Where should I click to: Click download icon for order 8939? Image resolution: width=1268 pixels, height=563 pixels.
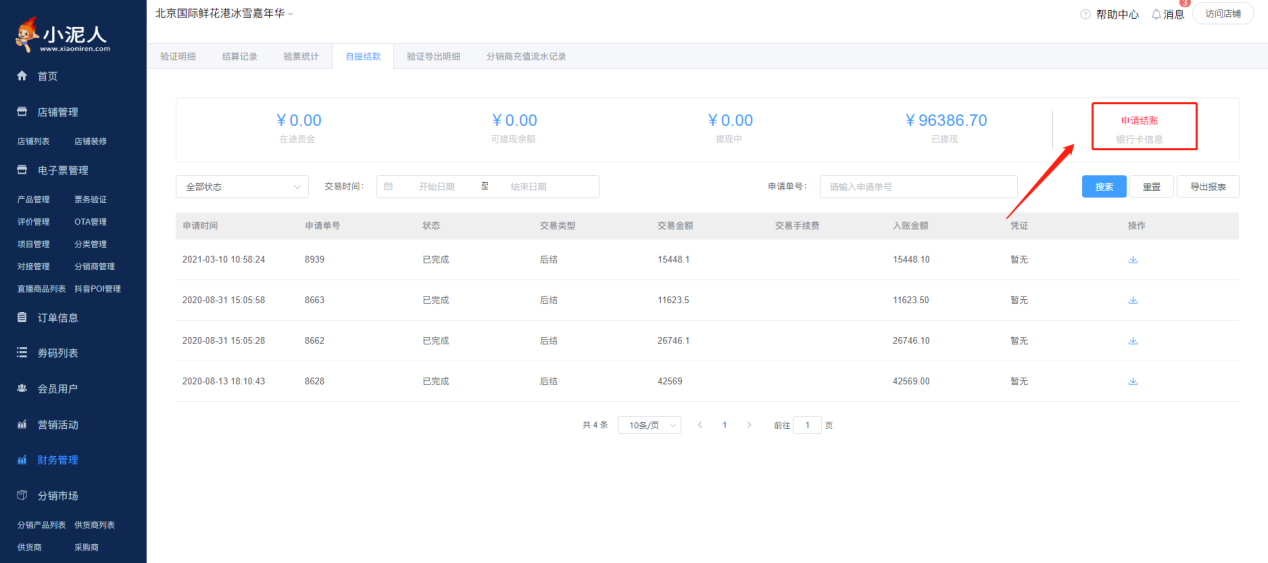tap(1133, 259)
